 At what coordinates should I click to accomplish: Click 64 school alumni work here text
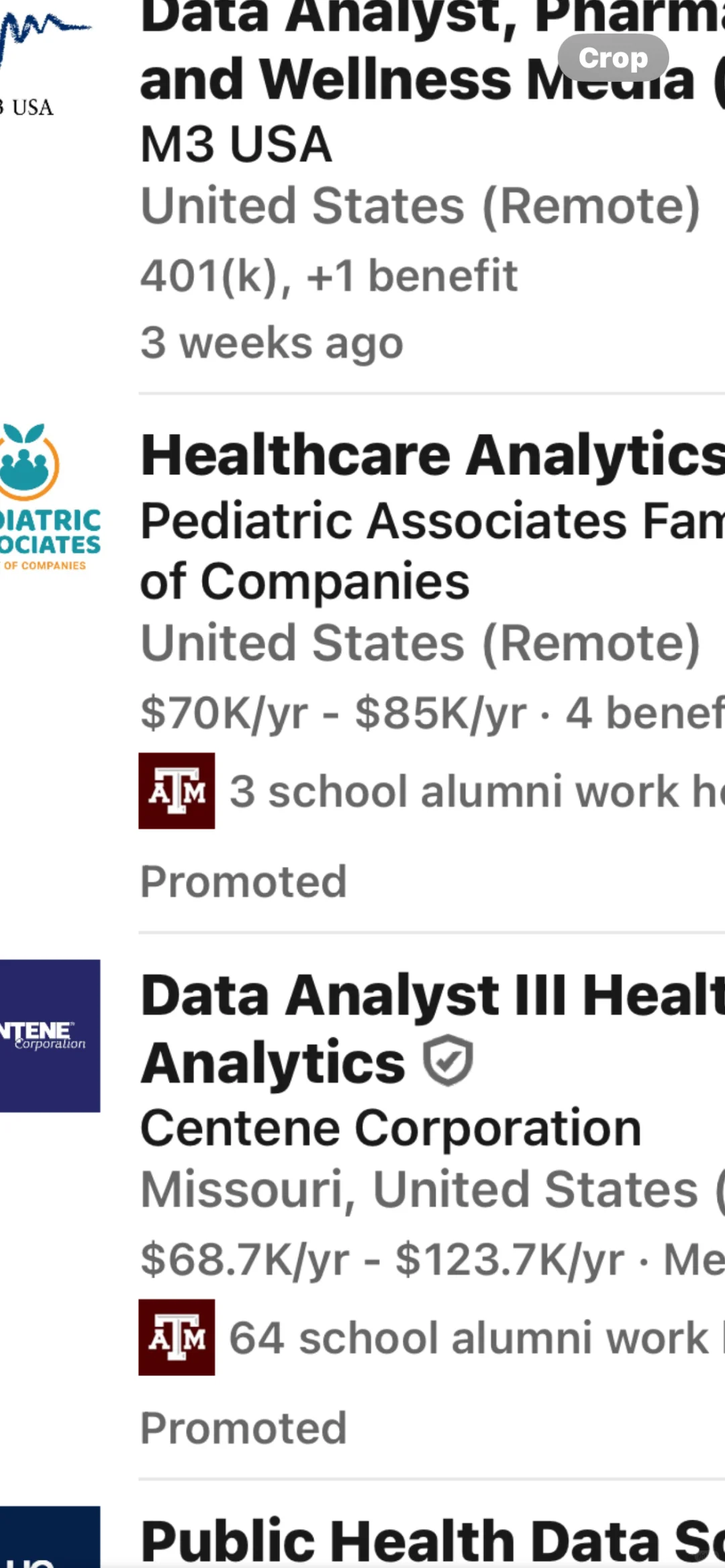(477, 1338)
